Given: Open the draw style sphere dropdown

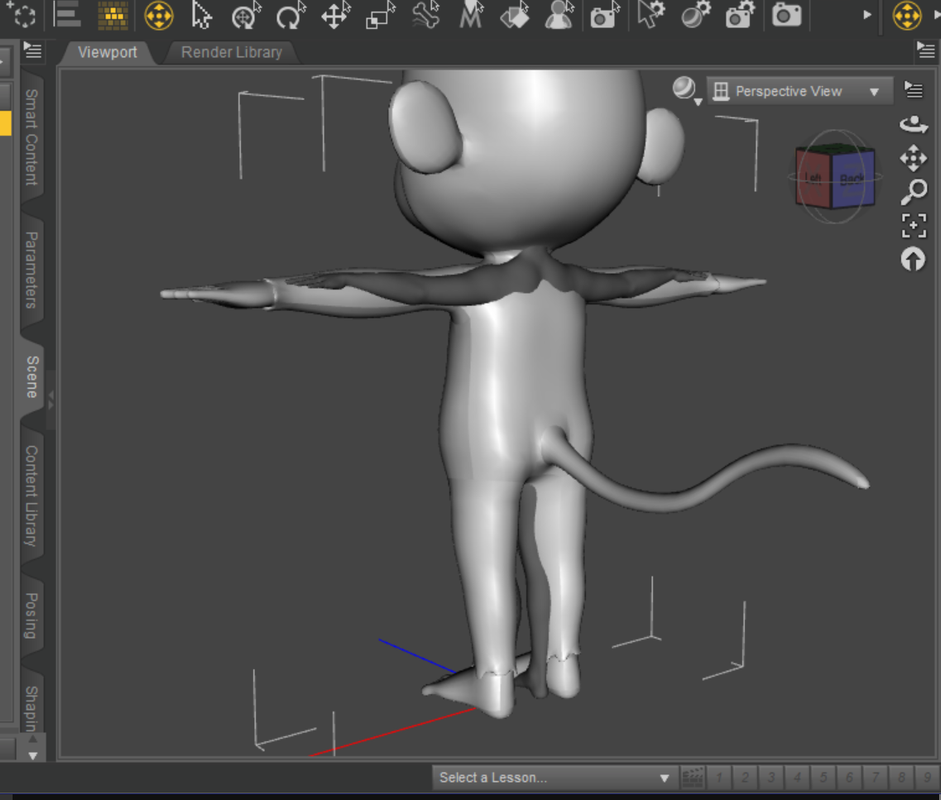Looking at the screenshot, I should pos(687,91).
